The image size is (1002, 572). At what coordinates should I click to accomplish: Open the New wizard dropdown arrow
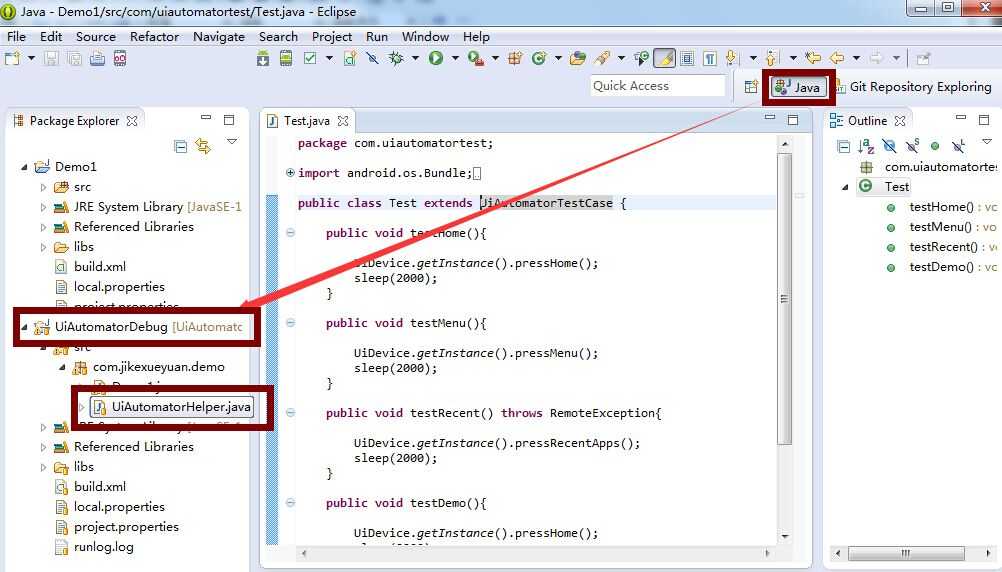tap(31, 59)
